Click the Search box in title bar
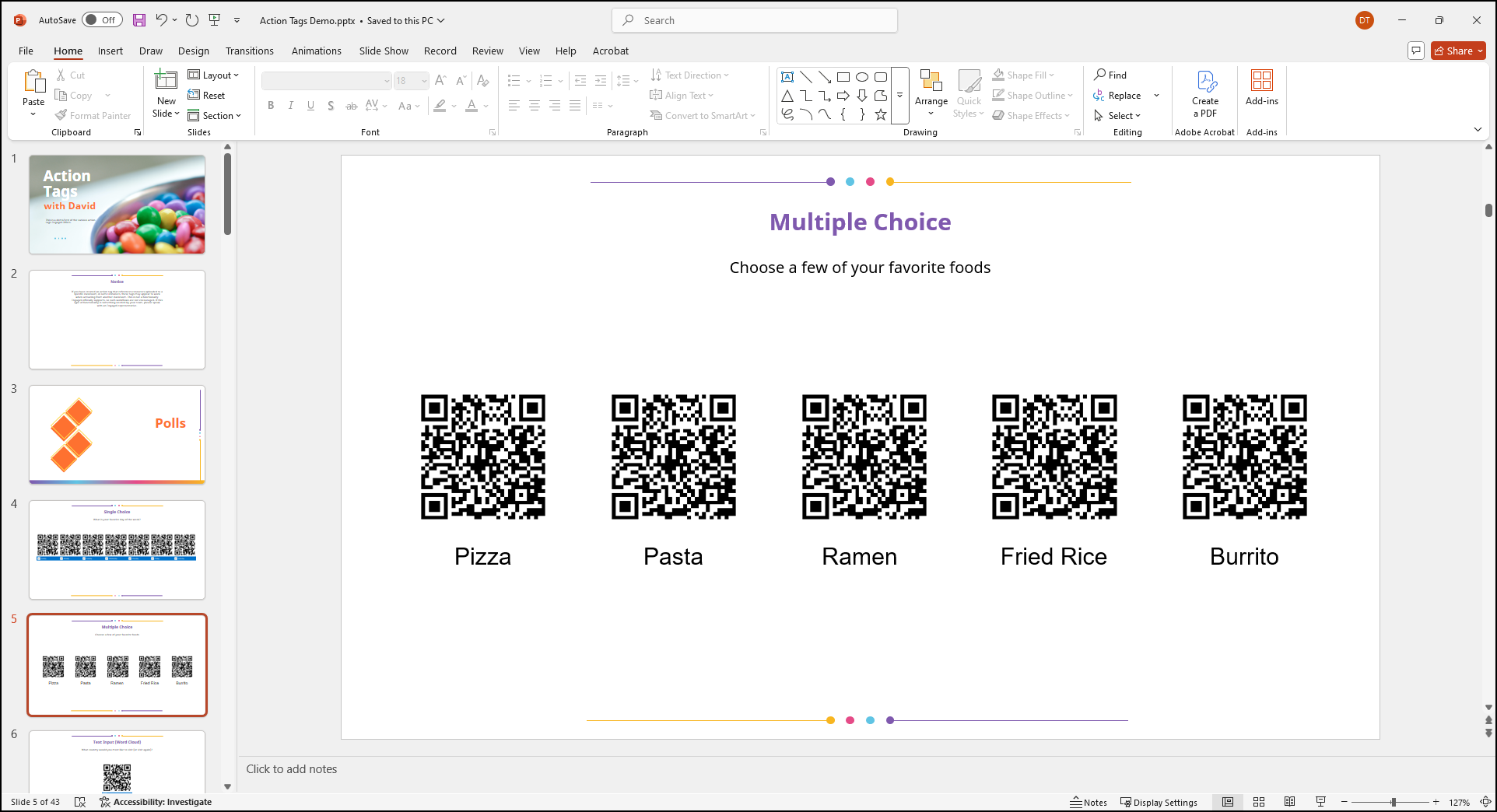The width and height of the screenshot is (1497, 812). pos(755,20)
